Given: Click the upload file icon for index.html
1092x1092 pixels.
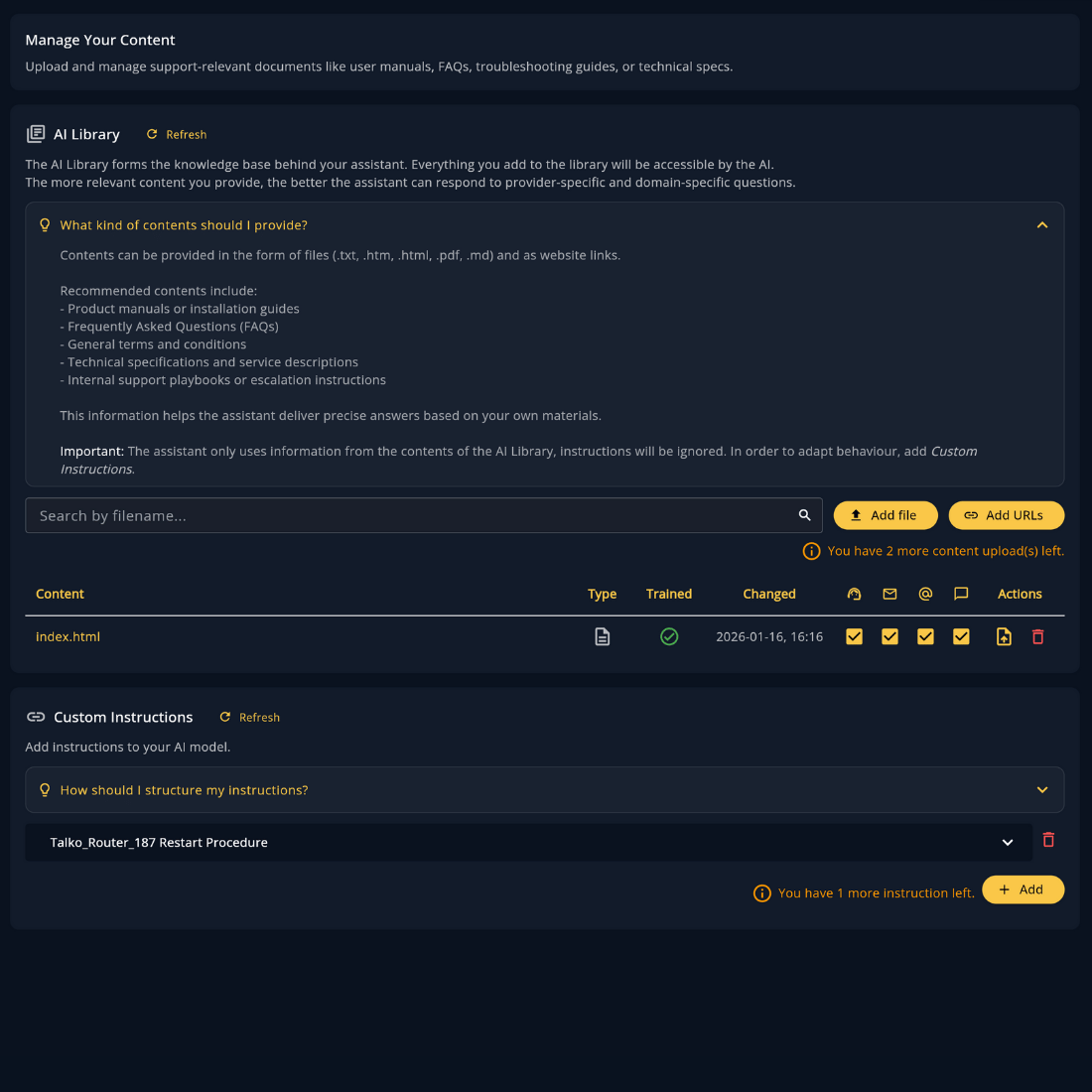Looking at the screenshot, I should pos(1004,637).
